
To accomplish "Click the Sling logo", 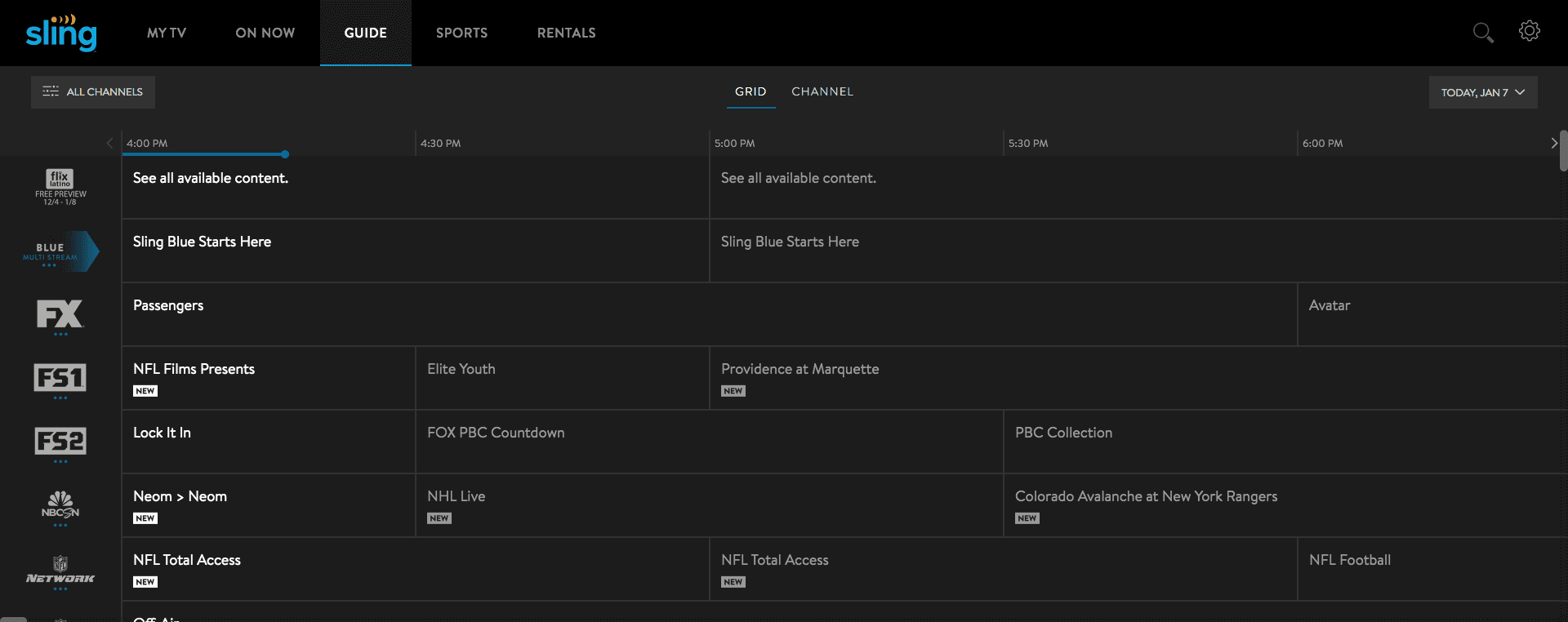I will (61, 33).
